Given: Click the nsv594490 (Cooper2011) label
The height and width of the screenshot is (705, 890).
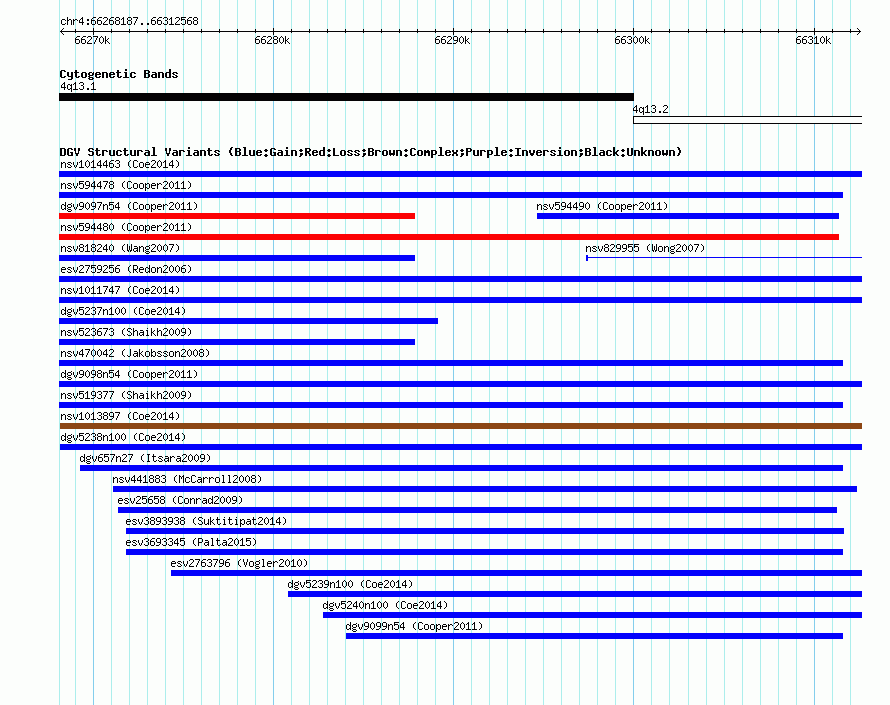Looking at the screenshot, I should tap(602, 206).
